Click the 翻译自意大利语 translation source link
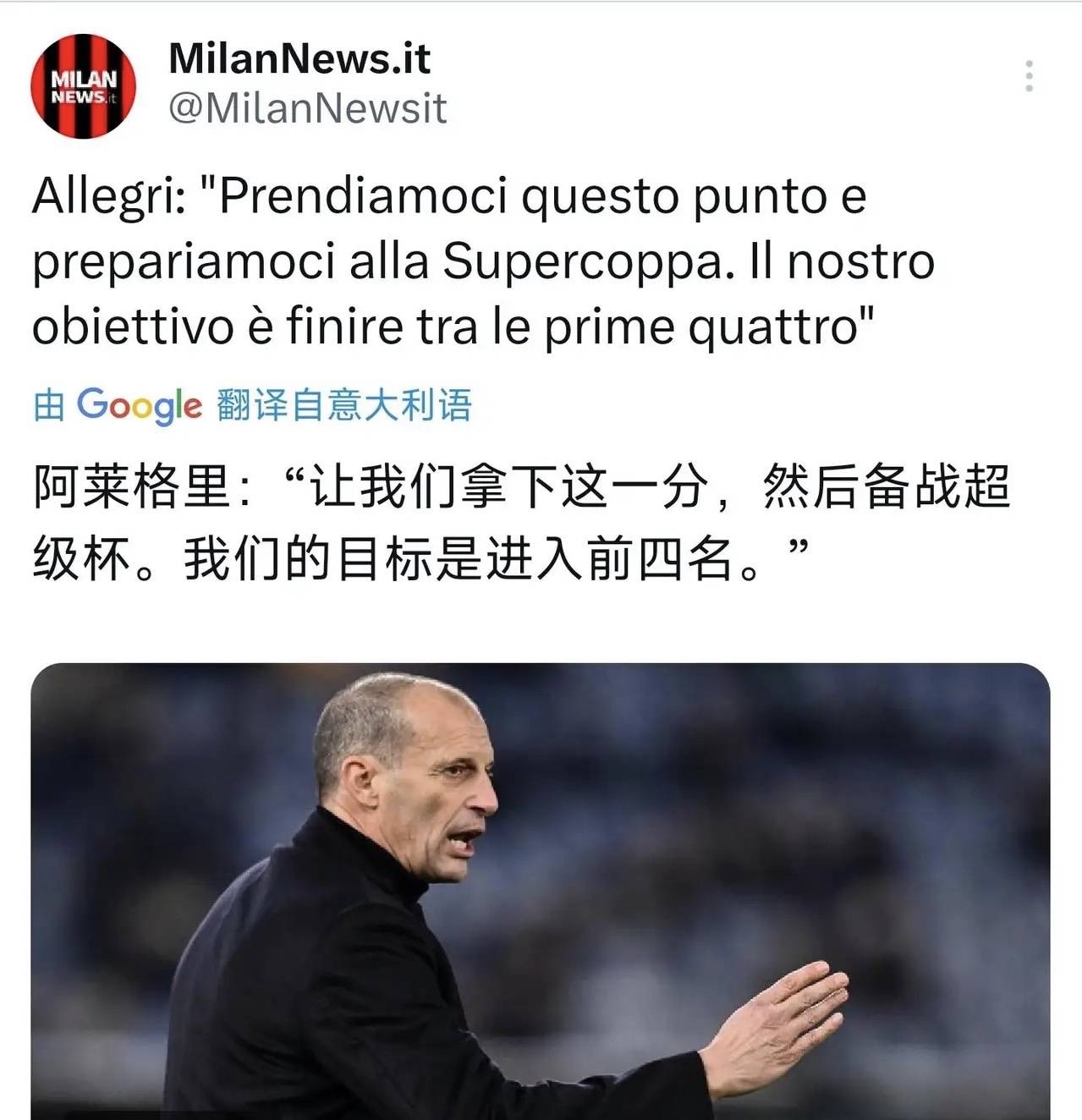This screenshot has width=1082, height=1120. pyautogui.click(x=344, y=405)
